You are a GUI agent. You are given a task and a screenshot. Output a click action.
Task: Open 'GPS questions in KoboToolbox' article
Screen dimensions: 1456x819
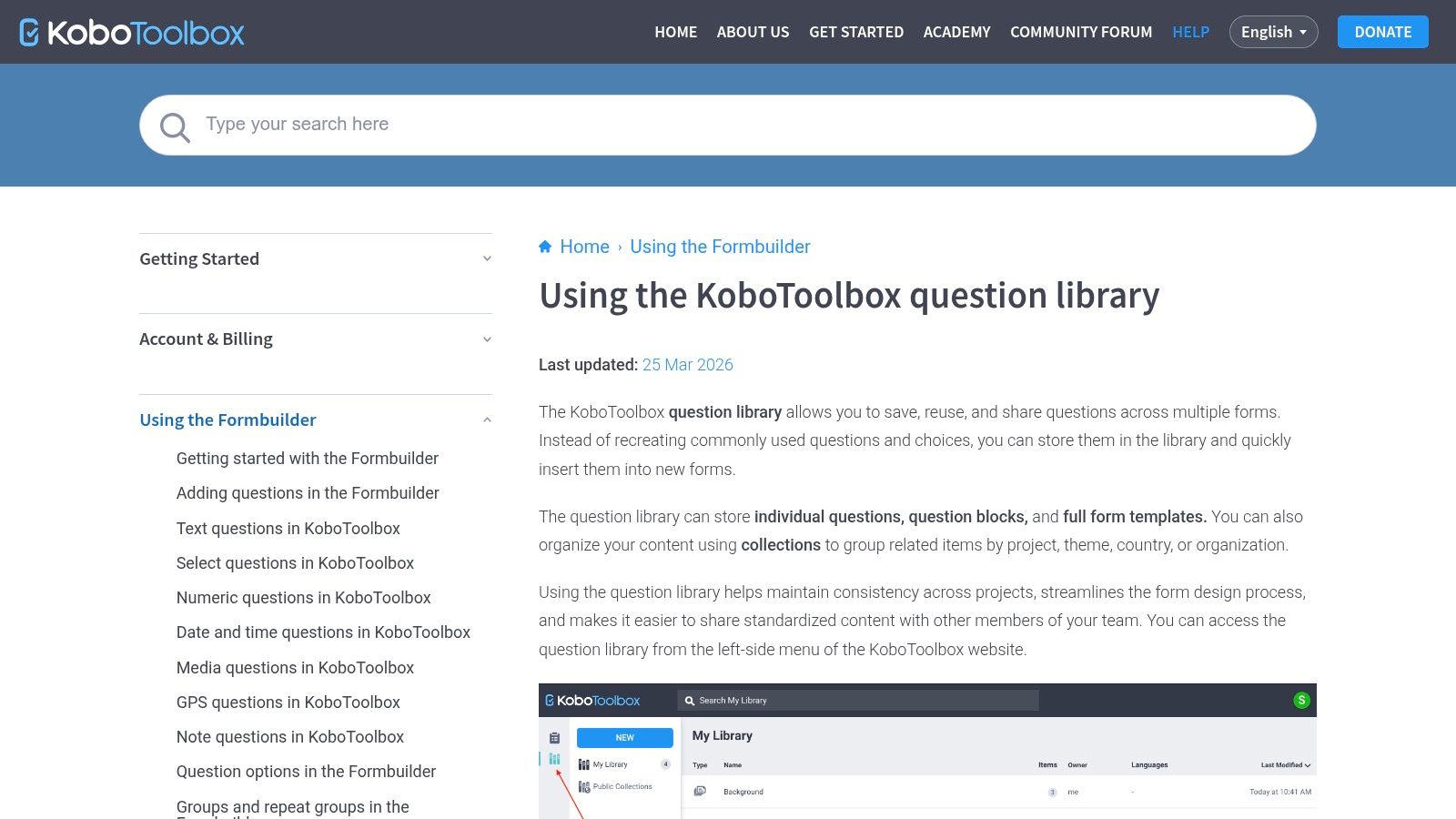tap(288, 703)
